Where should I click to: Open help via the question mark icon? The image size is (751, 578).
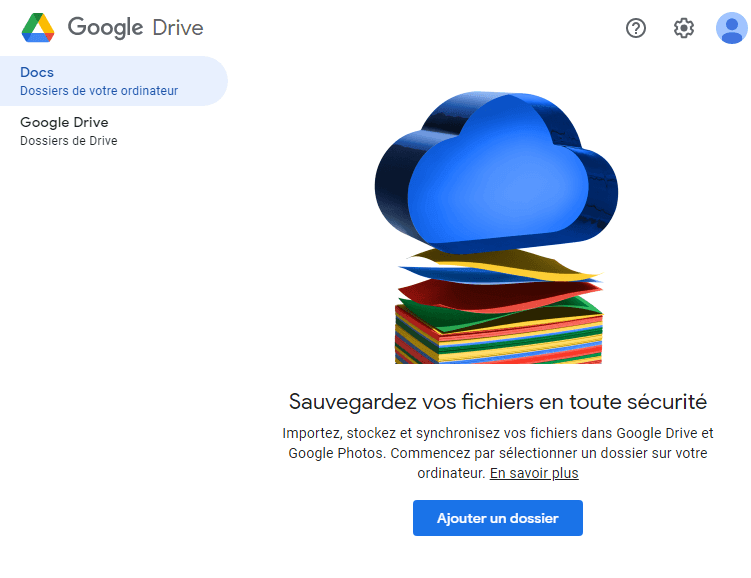pos(636,28)
